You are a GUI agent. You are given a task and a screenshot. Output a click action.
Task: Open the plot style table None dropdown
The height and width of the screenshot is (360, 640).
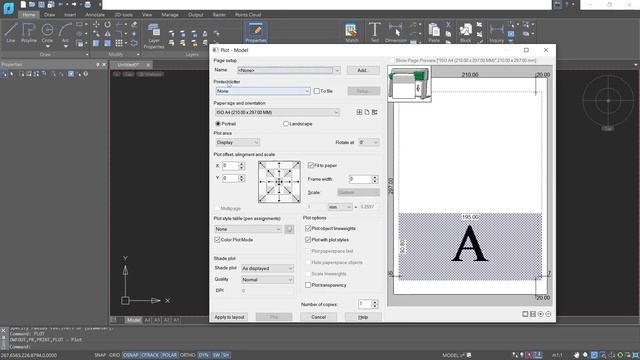(248, 229)
